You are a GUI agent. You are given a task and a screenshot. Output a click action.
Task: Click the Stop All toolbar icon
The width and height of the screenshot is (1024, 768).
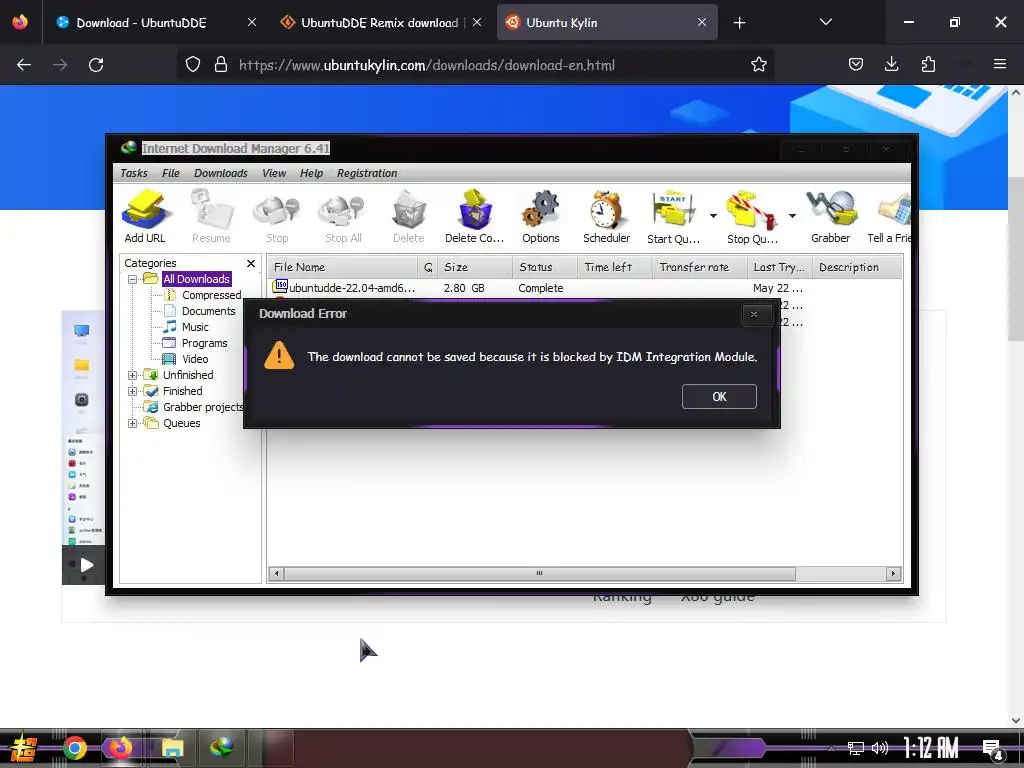(x=343, y=217)
